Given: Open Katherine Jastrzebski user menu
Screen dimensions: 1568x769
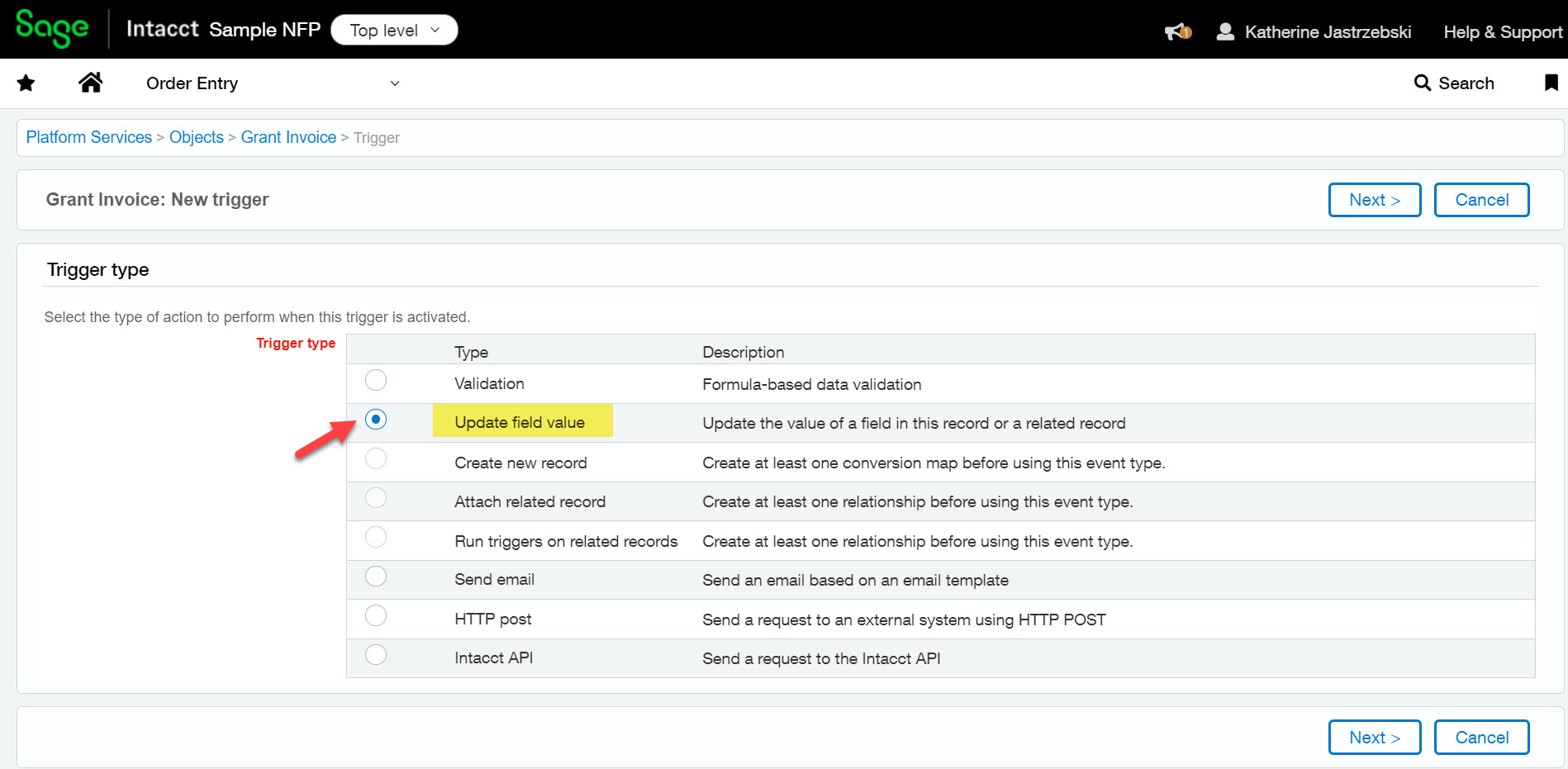Looking at the screenshot, I should point(1327,31).
